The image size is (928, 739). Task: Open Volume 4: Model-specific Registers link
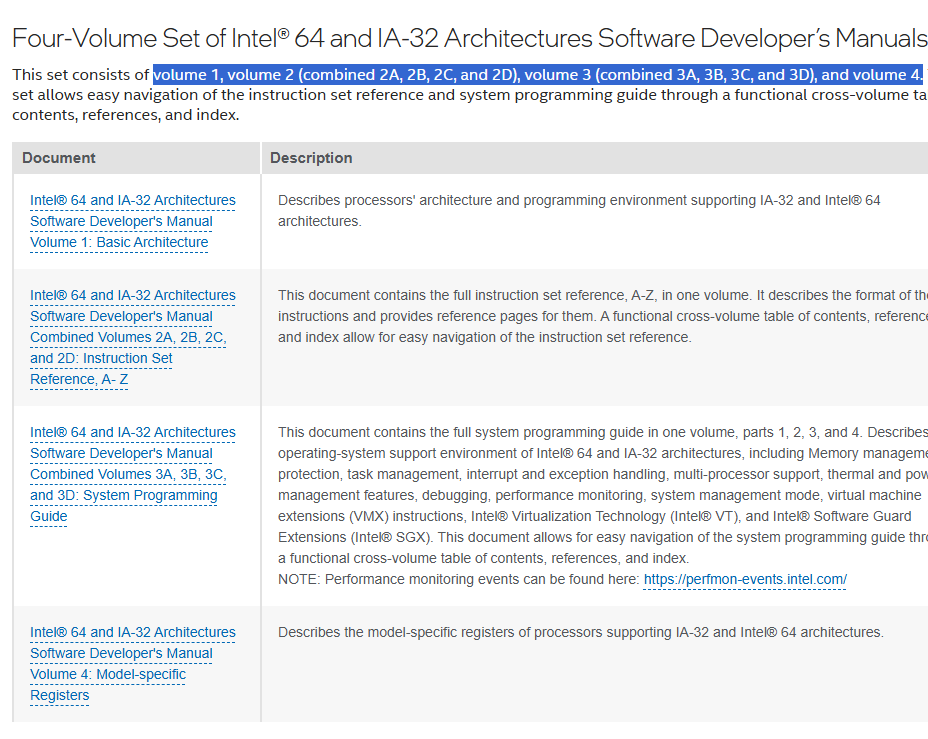(x=133, y=664)
